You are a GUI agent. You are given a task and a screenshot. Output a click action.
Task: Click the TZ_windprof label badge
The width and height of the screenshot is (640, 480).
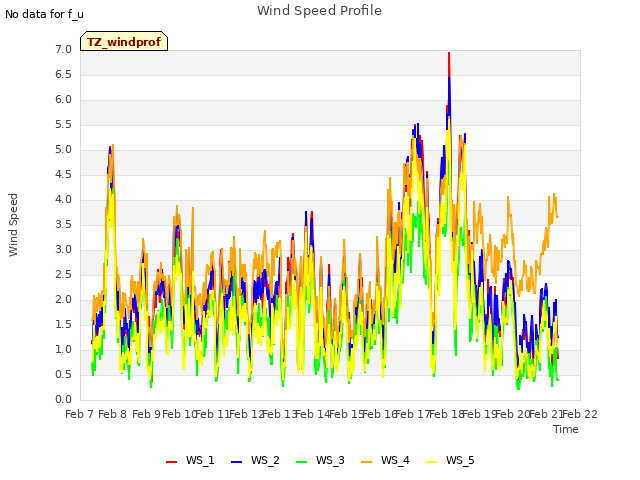[124, 41]
